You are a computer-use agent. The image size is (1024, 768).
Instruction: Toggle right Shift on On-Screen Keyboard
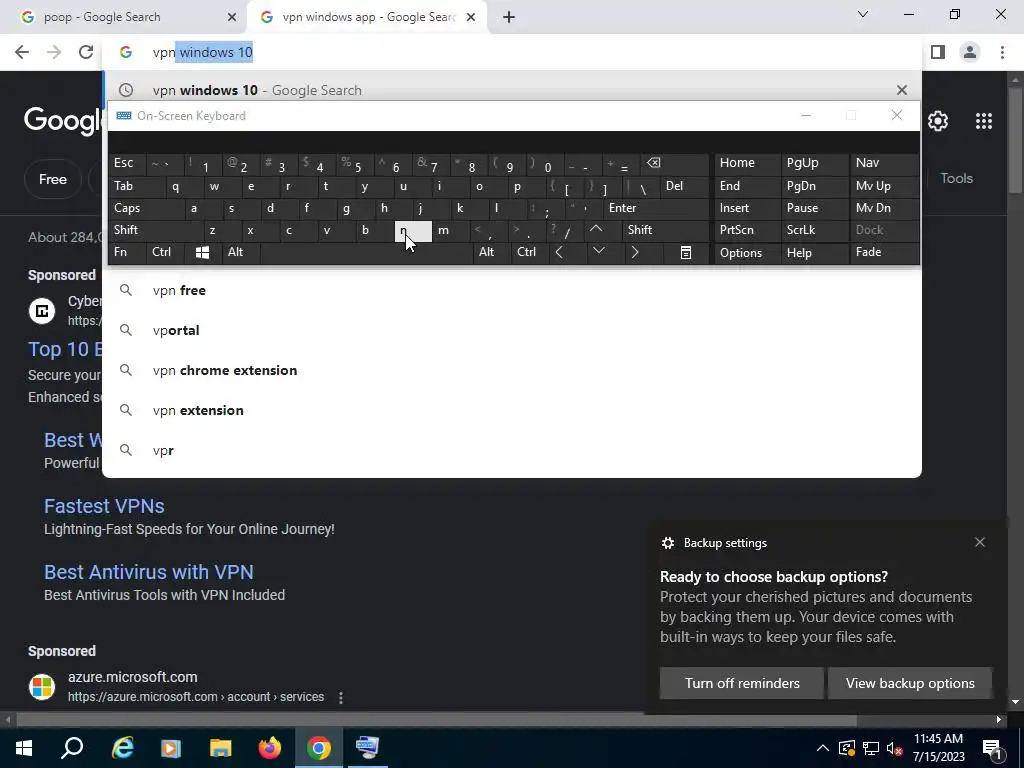665,230
